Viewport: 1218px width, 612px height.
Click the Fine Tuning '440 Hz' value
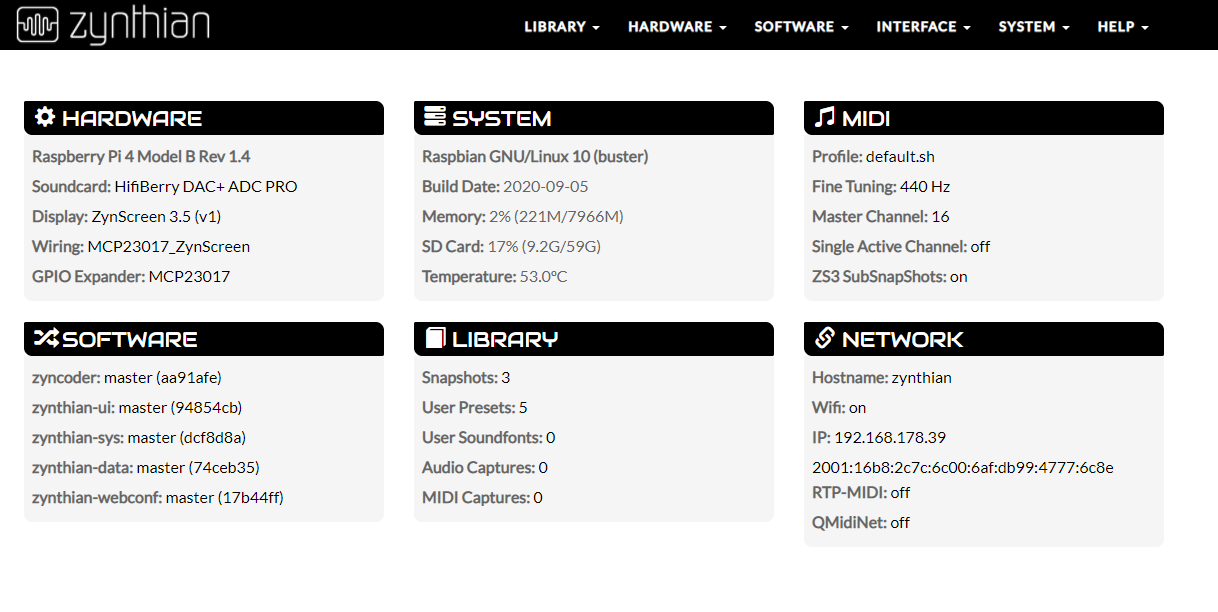pos(925,186)
